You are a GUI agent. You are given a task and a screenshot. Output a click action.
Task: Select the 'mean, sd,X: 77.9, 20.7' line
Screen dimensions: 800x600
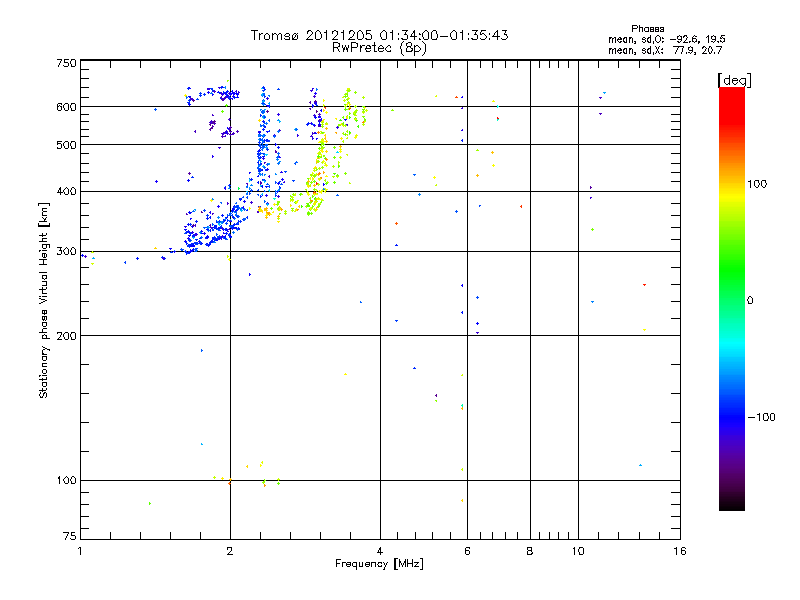click(665, 50)
